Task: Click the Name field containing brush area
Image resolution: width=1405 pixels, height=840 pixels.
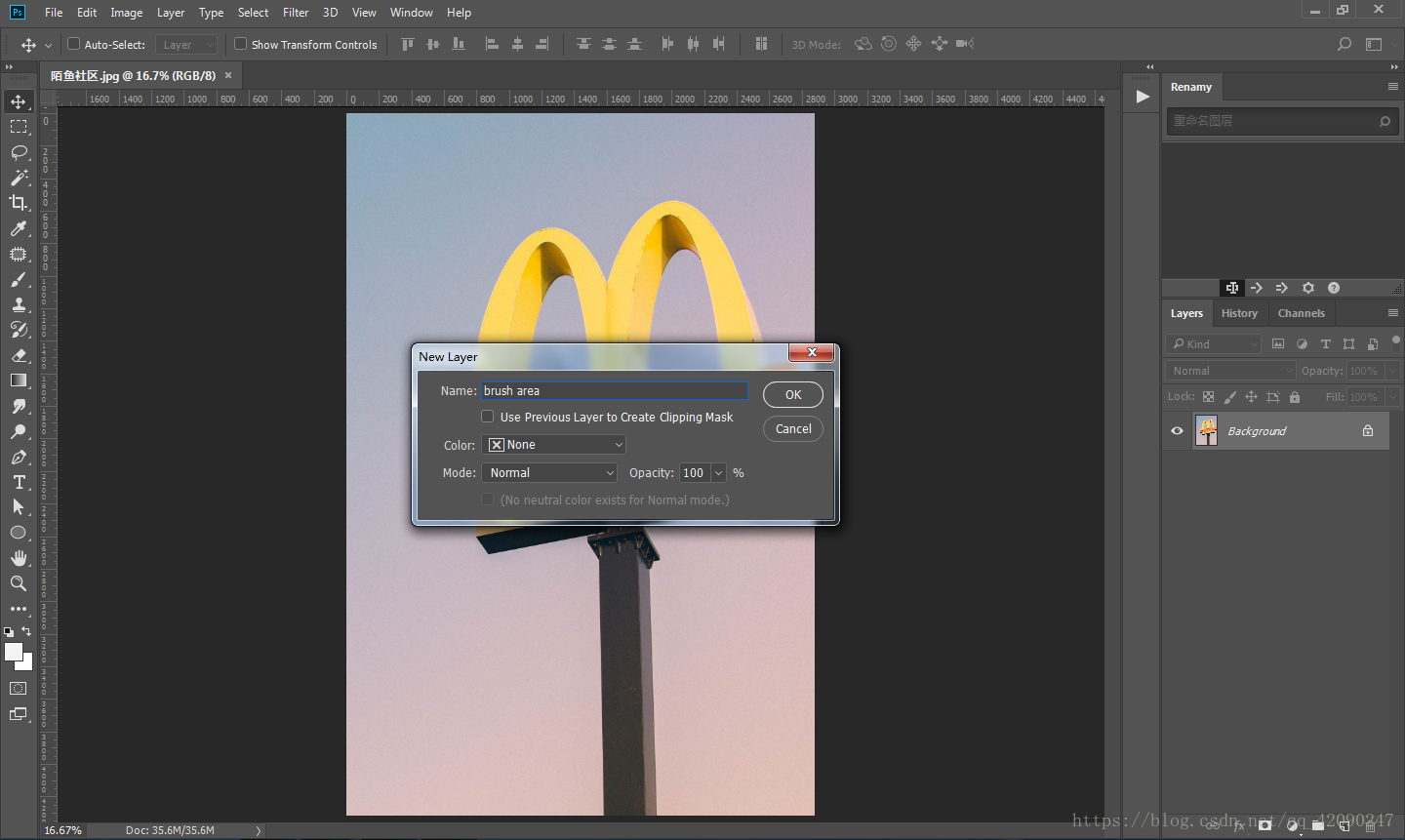Action: [615, 391]
